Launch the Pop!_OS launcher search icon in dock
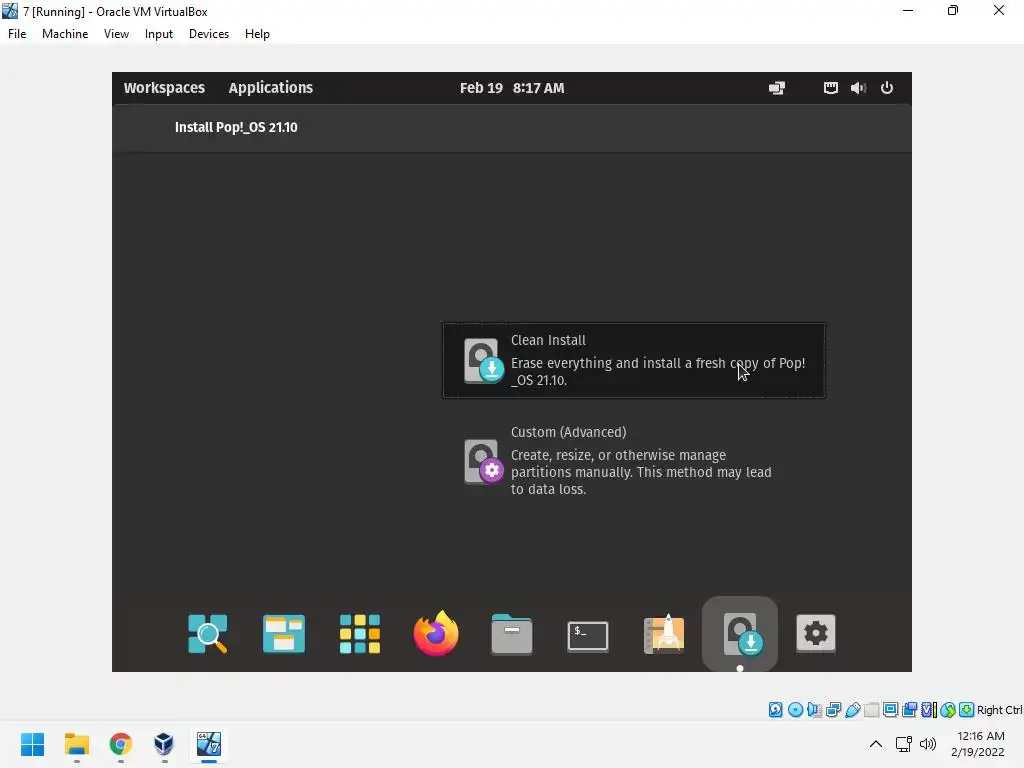Screen dimensions: 1024x768 [x=208, y=633]
